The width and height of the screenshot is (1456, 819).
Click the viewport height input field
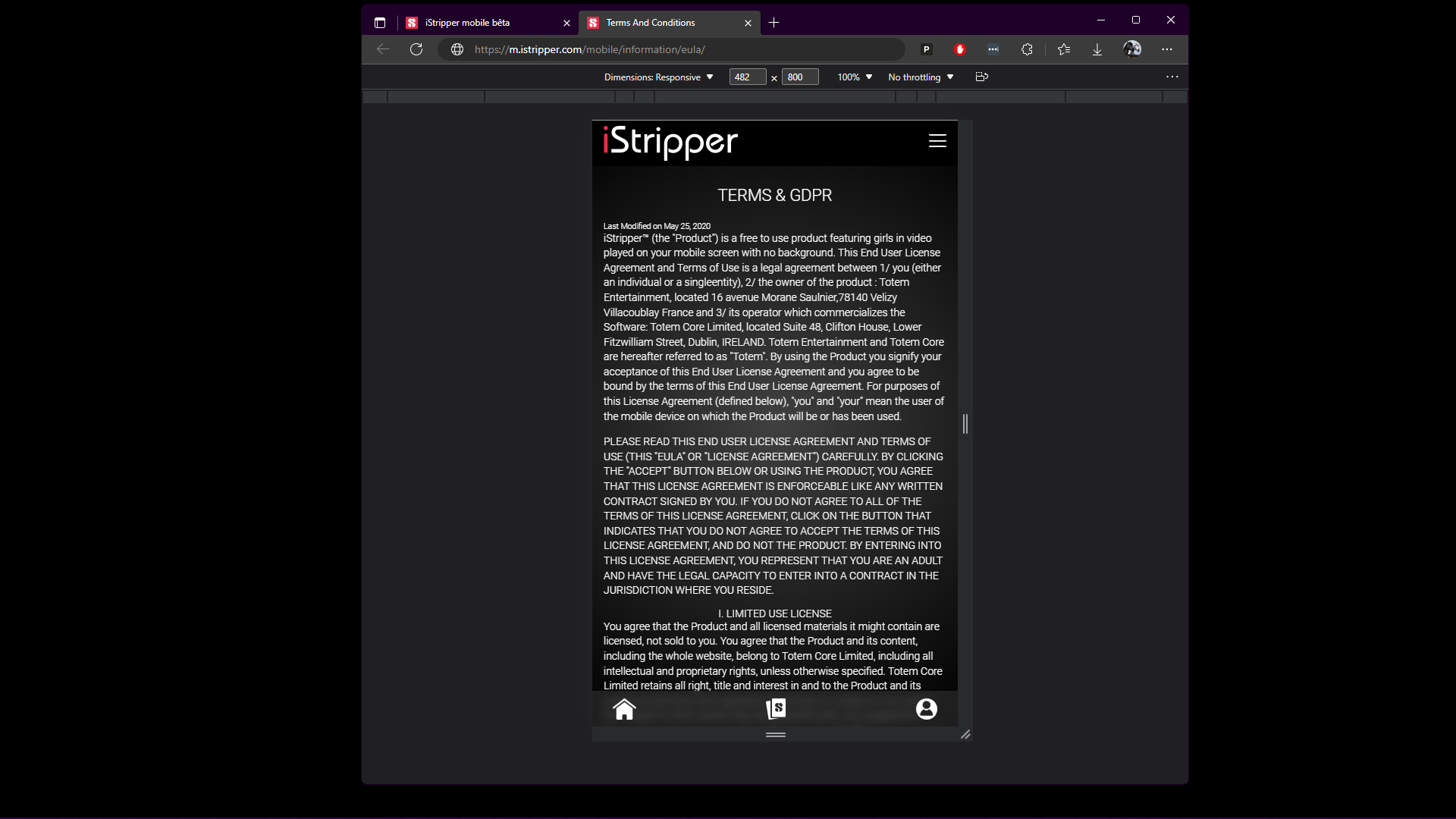click(799, 77)
